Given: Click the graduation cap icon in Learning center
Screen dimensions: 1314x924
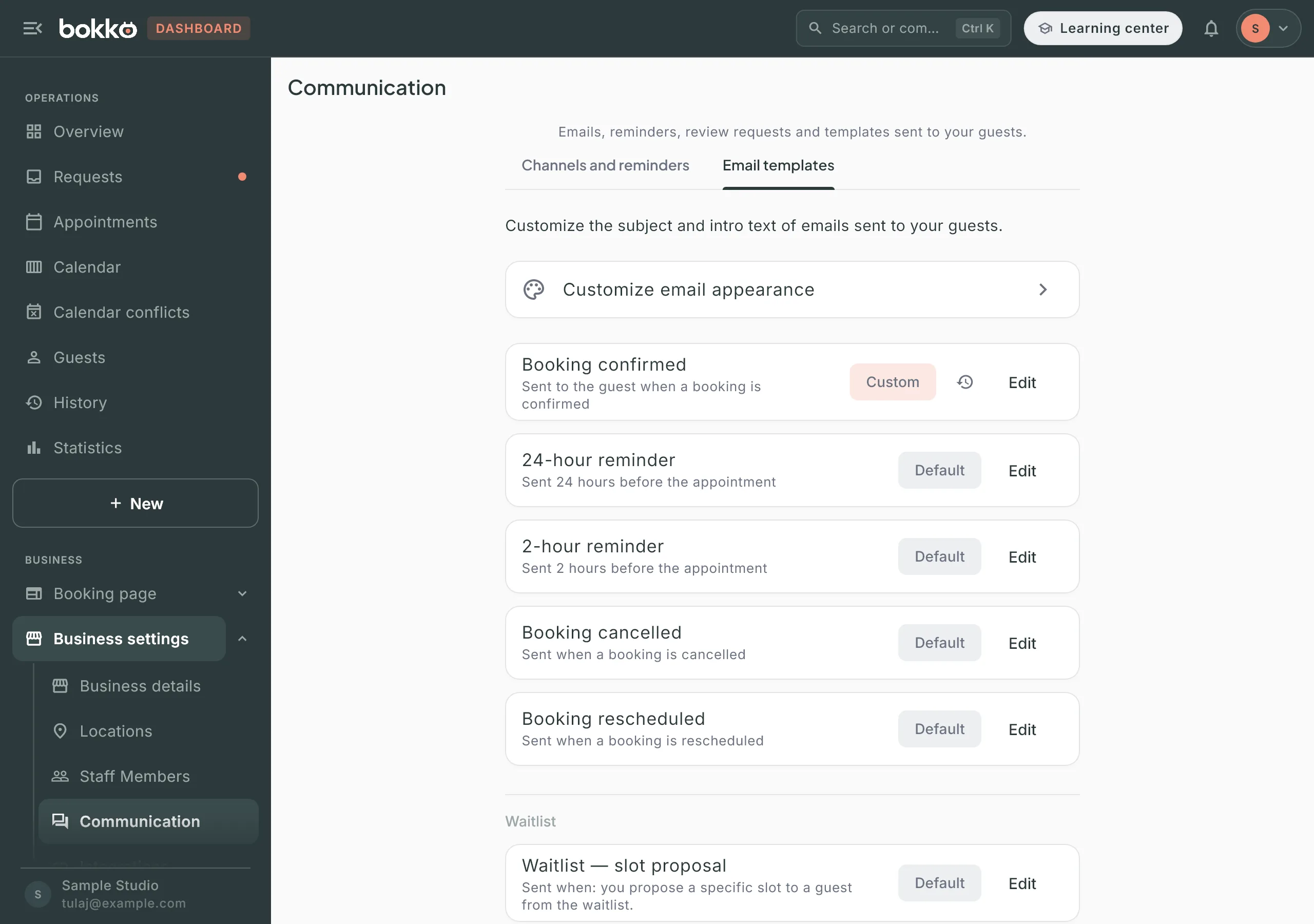Looking at the screenshot, I should tap(1045, 28).
